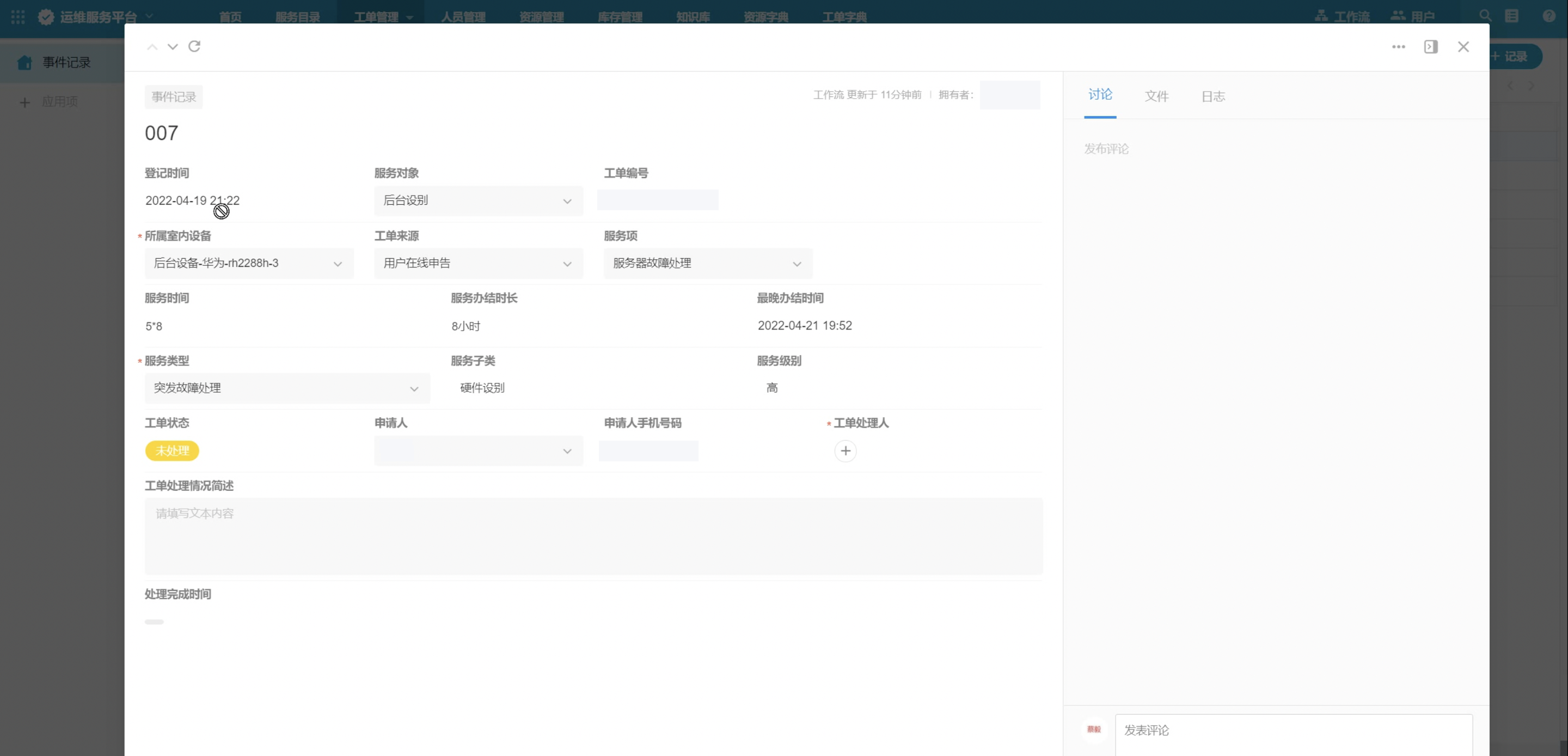The height and width of the screenshot is (756, 1568).
Task: Click the owner field next to 拥有者
Action: [x=1010, y=95]
